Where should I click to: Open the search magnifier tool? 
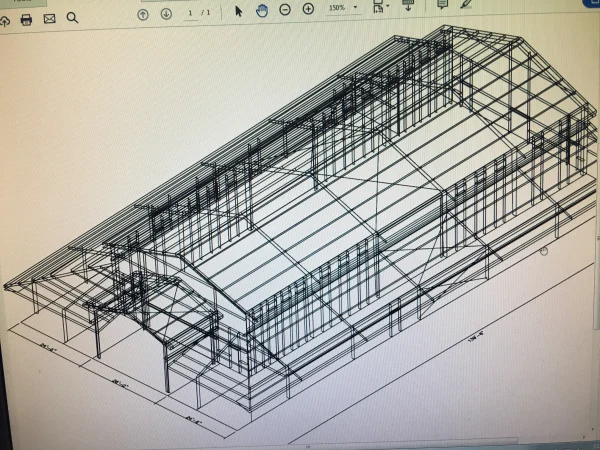(x=72, y=18)
